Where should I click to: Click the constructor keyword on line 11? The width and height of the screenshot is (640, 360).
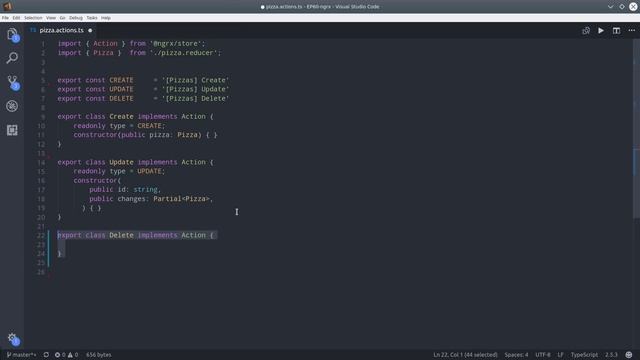click(x=95, y=135)
